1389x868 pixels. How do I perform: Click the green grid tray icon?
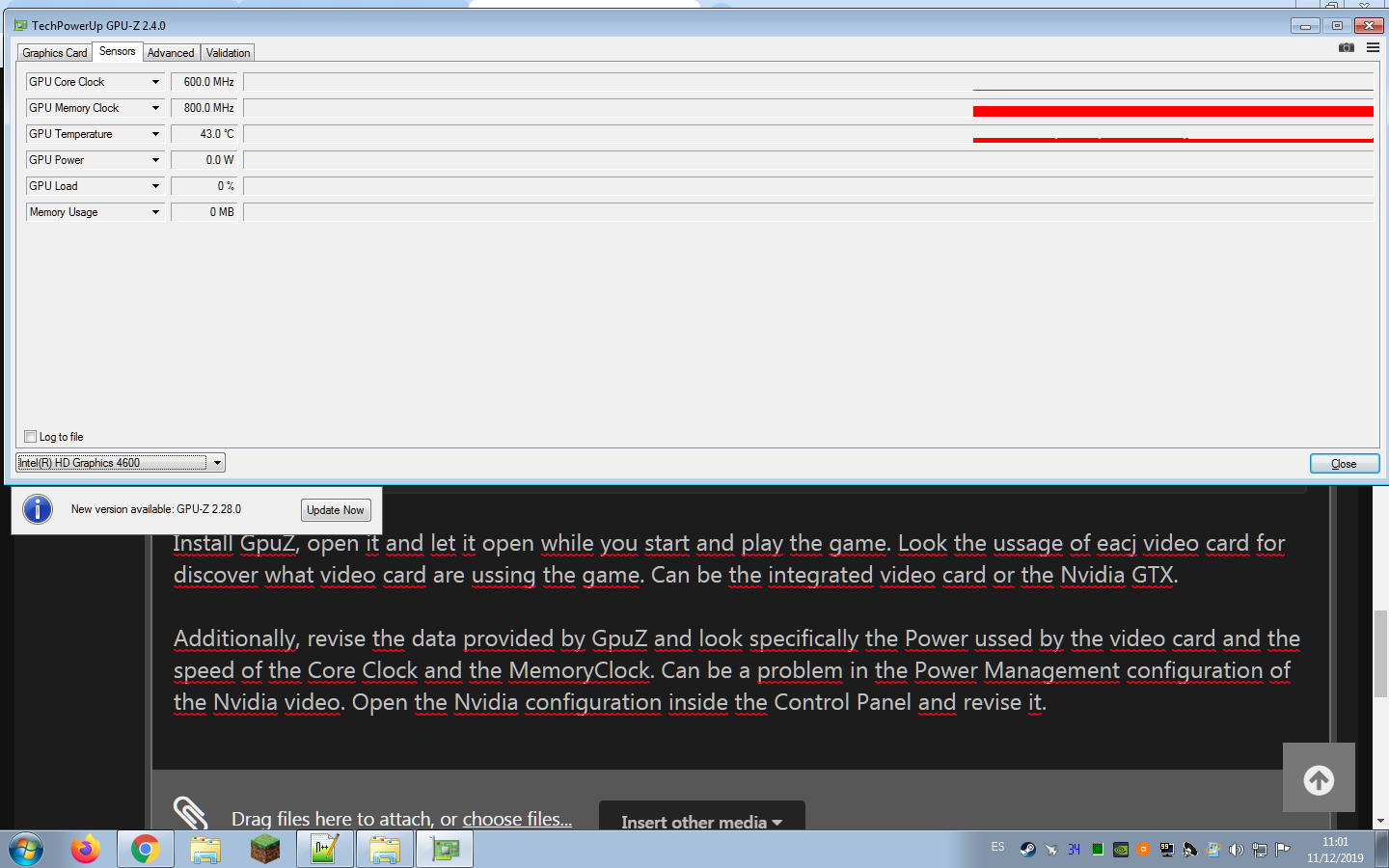[1098, 850]
